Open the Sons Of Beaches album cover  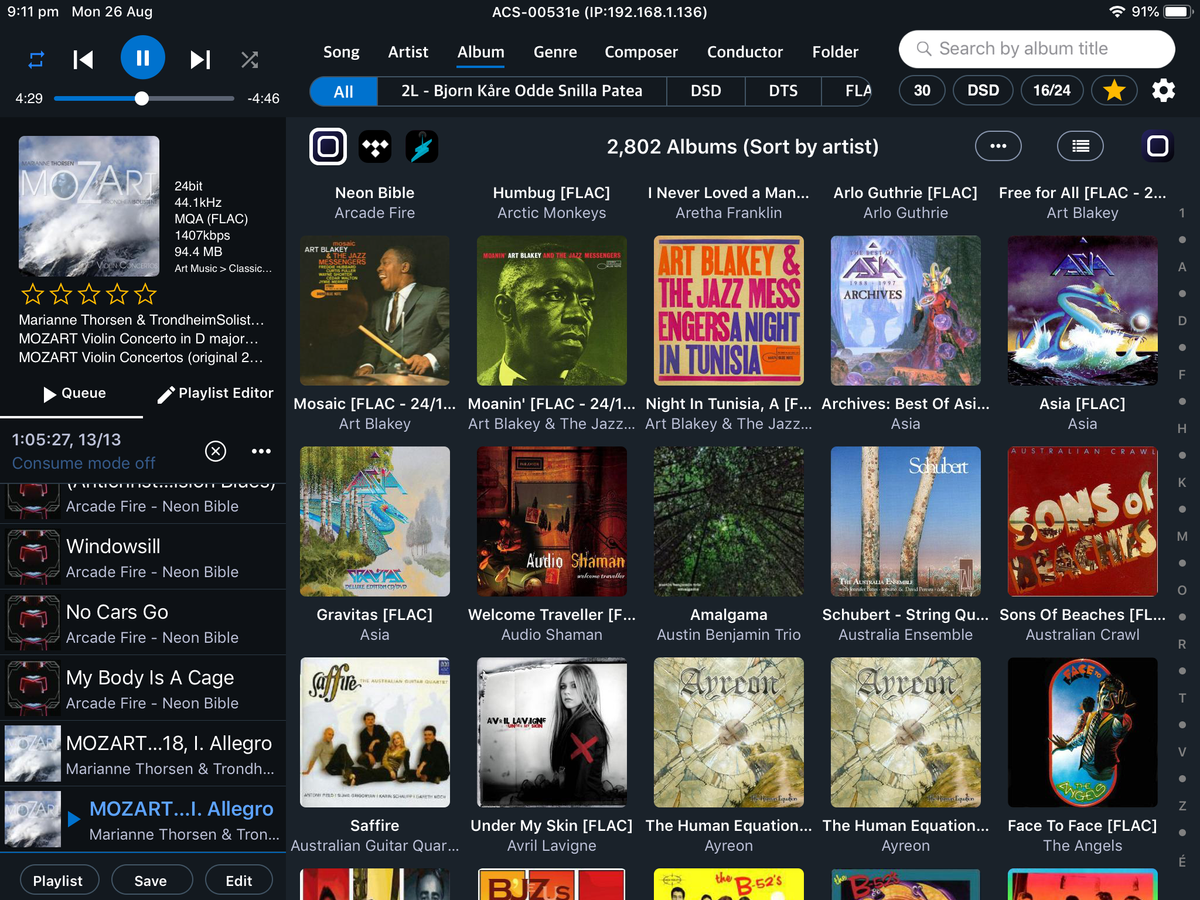pyautogui.click(x=1083, y=522)
